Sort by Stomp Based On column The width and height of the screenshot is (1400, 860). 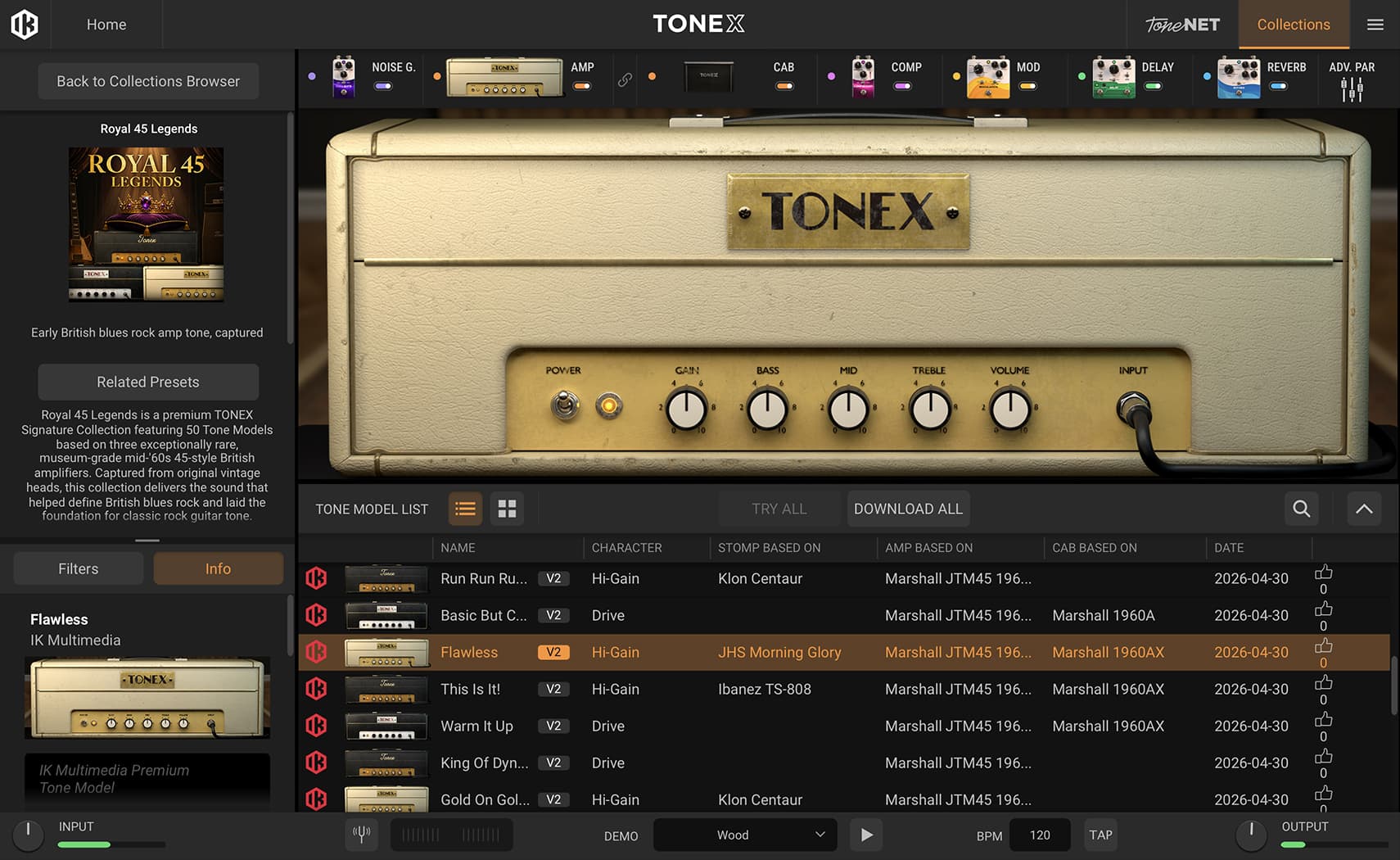[769, 548]
